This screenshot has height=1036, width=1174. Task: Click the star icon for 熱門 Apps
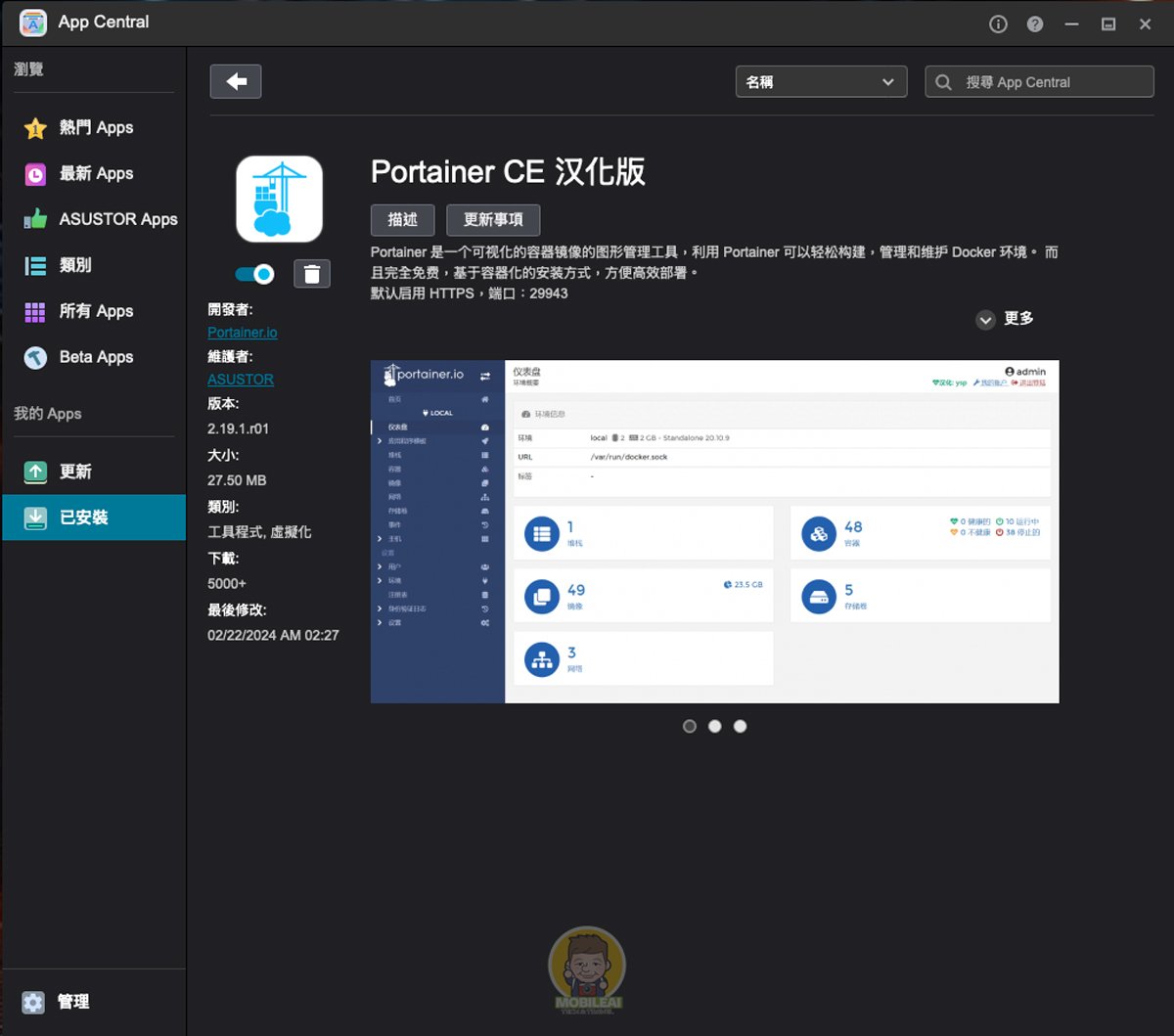(35, 128)
